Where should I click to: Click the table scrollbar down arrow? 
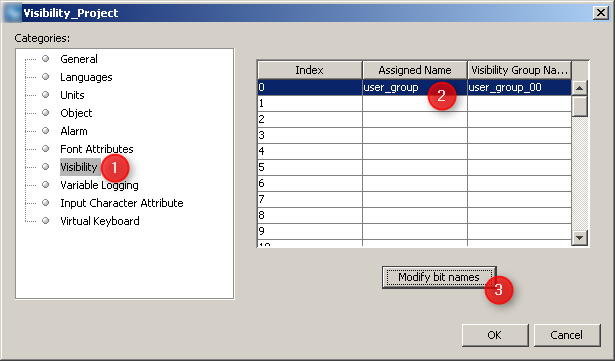click(580, 238)
